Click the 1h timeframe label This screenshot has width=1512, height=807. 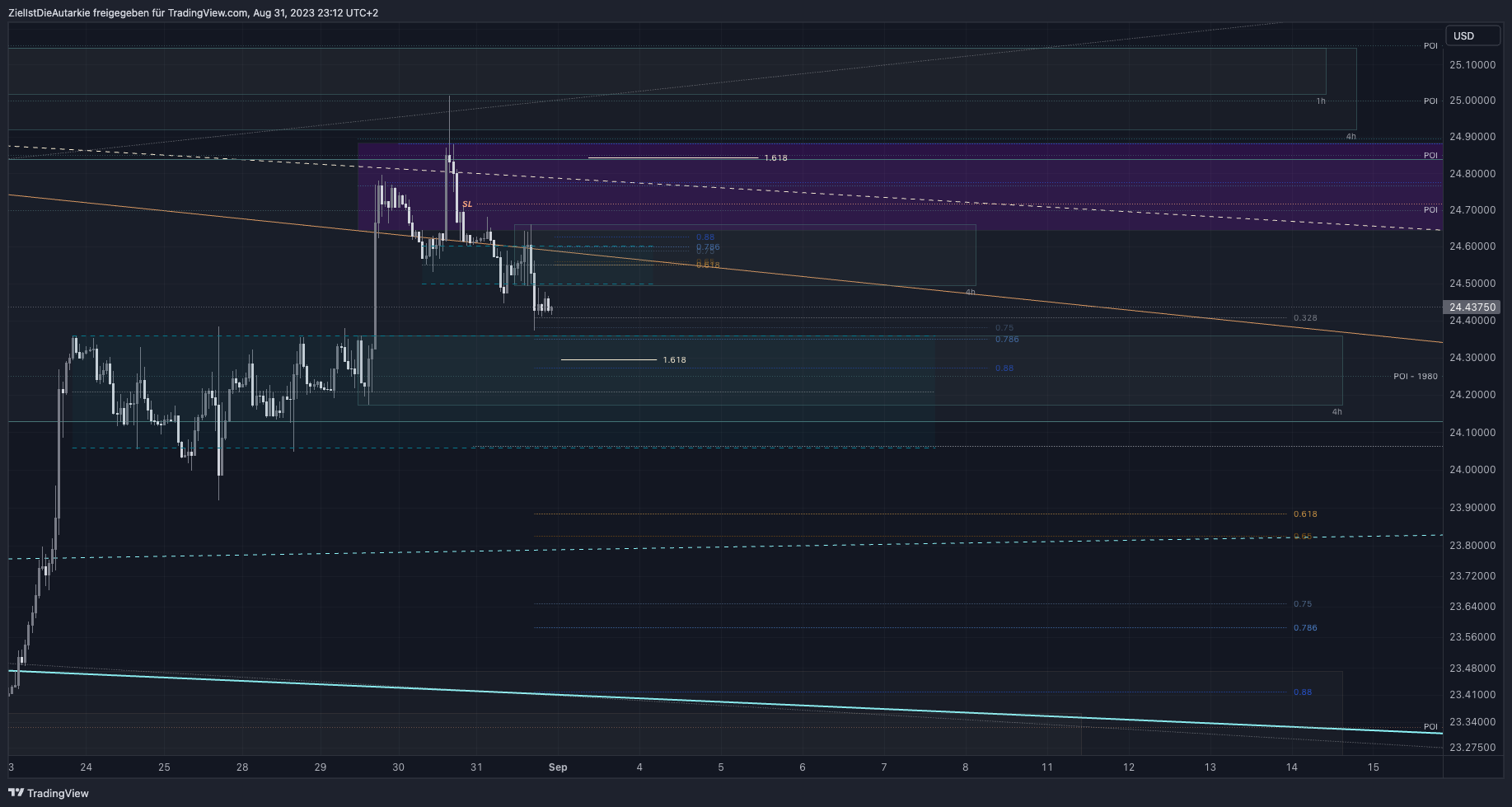(x=1321, y=101)
